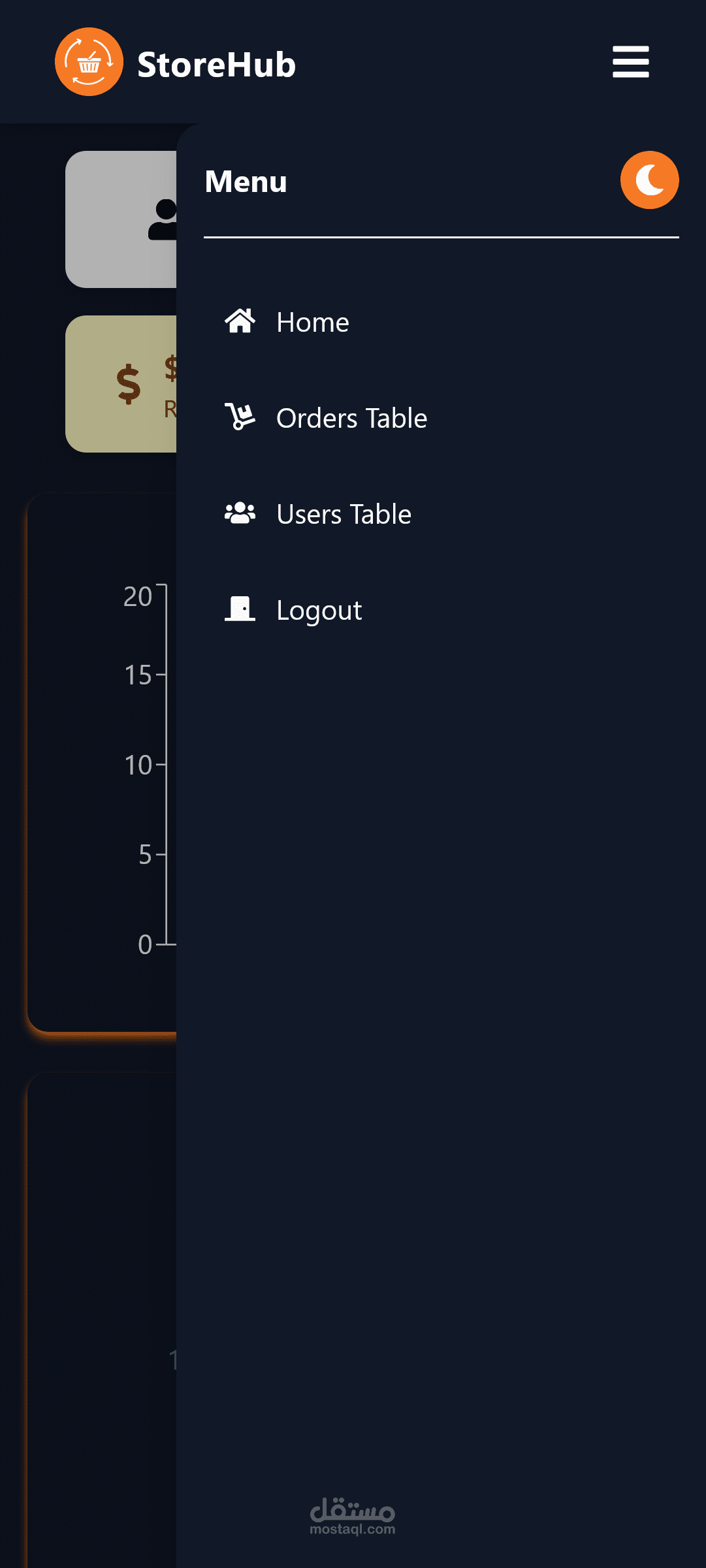Click the large dollar sign icon
Viewport: 706px width, 1568px height.
pos(129,384)
